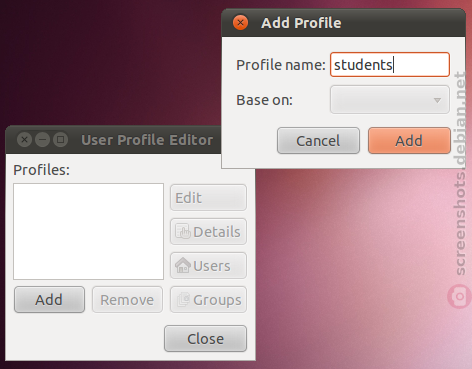
Task: Click inside the empty Profiles list
Action: [x=88, y=231]
